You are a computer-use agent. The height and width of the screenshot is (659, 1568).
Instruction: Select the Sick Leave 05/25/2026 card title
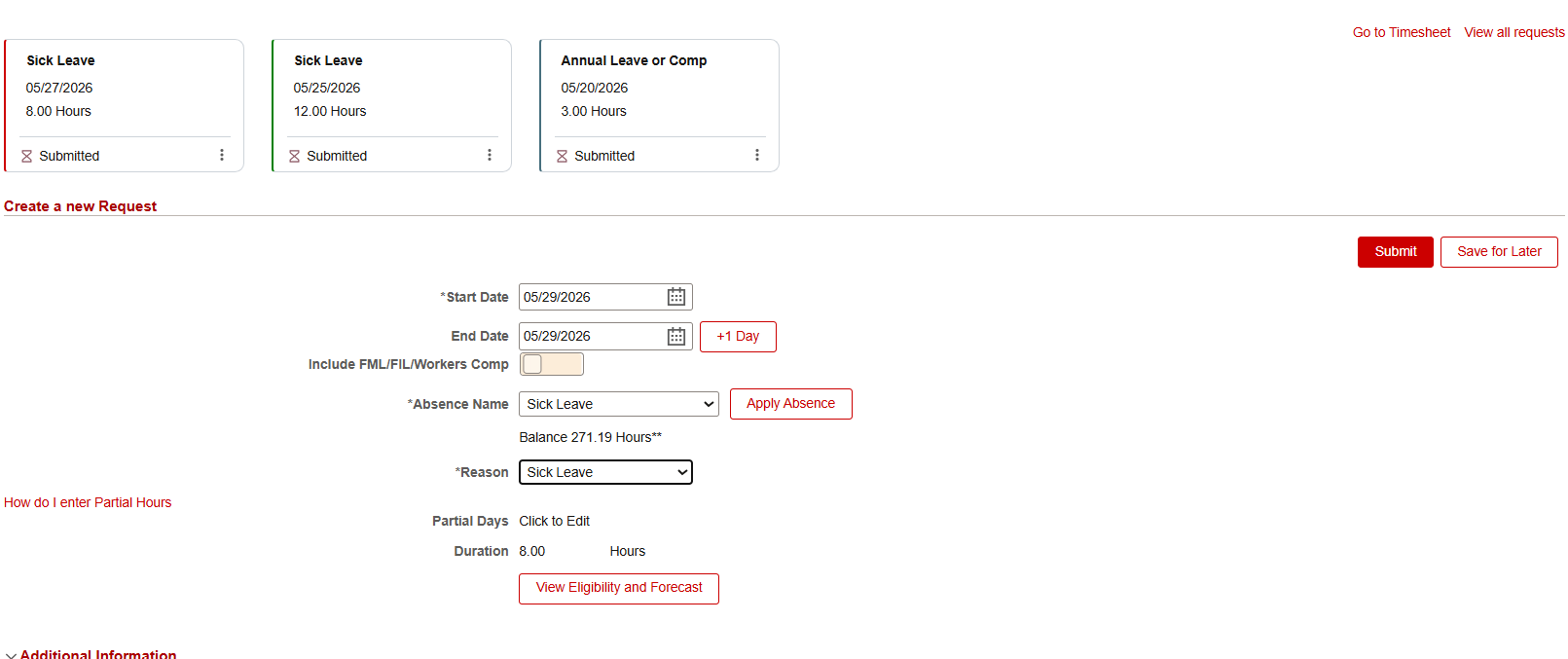coord(328,60)
